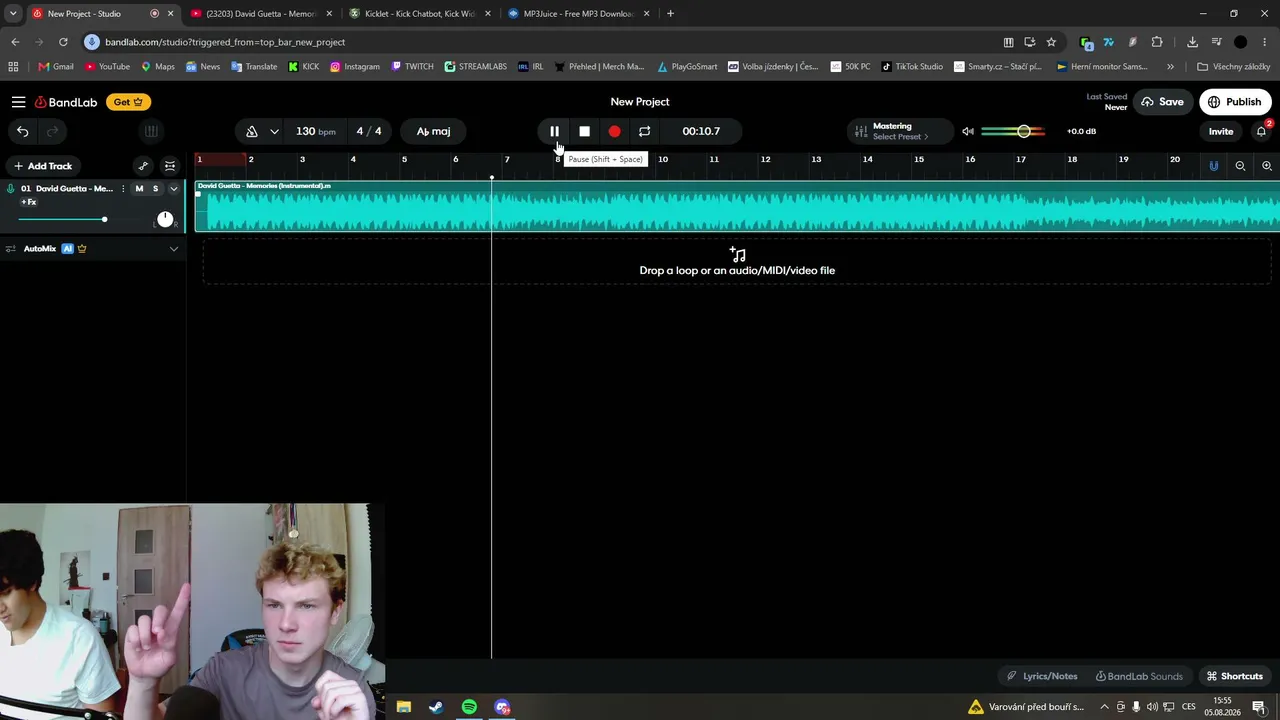The image size is (1280, 720).
Task: Change the 4 / 4 time signature
Action: (x=369, y=131)
